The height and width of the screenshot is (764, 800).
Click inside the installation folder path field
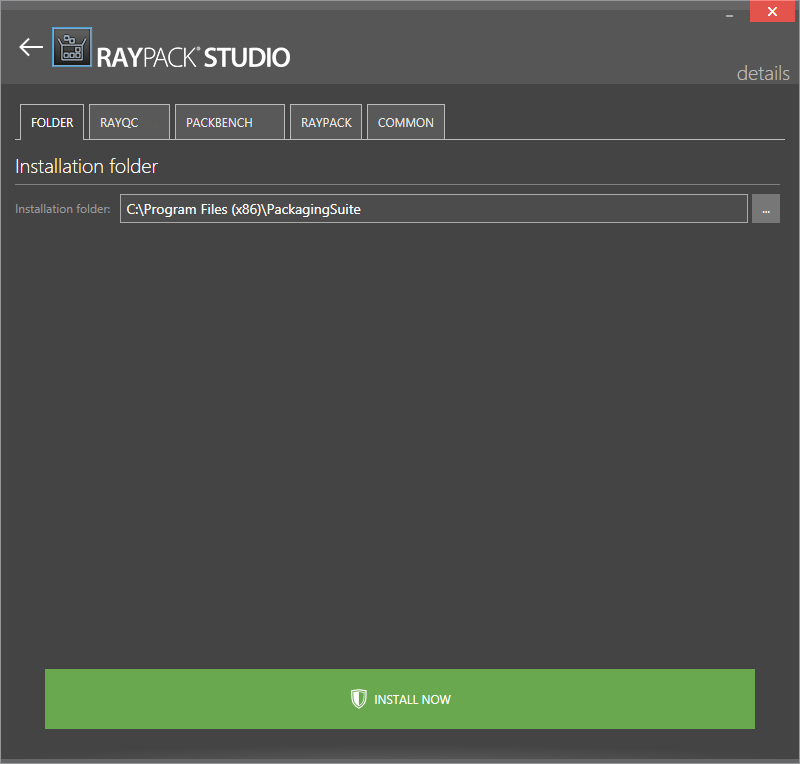(550, 209)
